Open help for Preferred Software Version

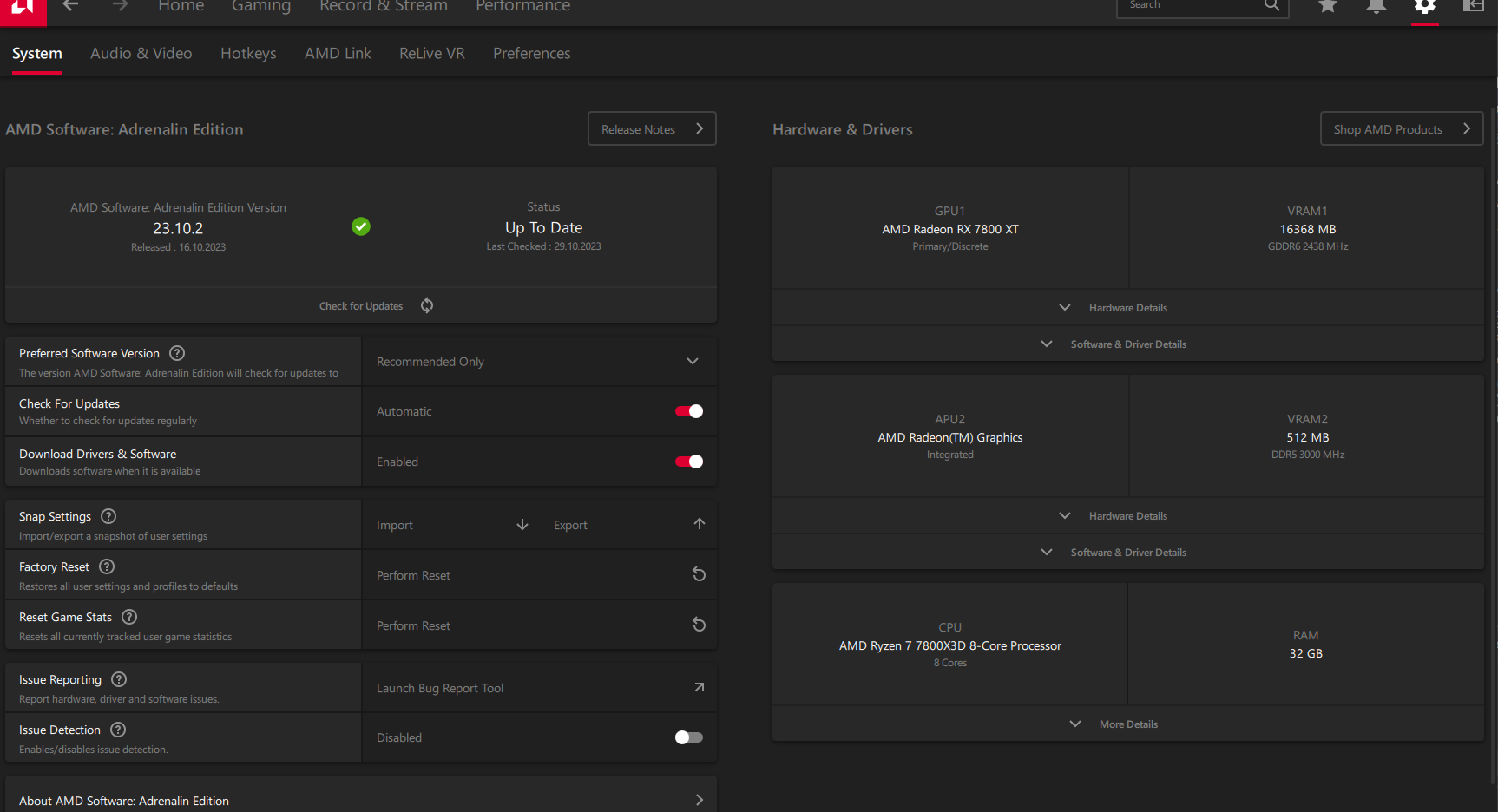pos(177,353)
